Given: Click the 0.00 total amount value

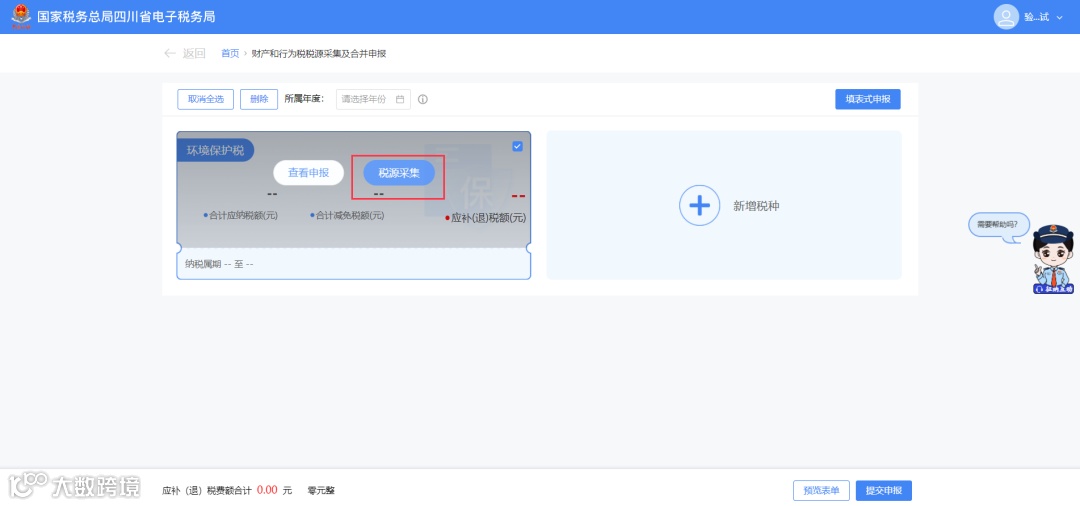Looking at the screenshot, I should pyautogui.click(x=267, y=490).
